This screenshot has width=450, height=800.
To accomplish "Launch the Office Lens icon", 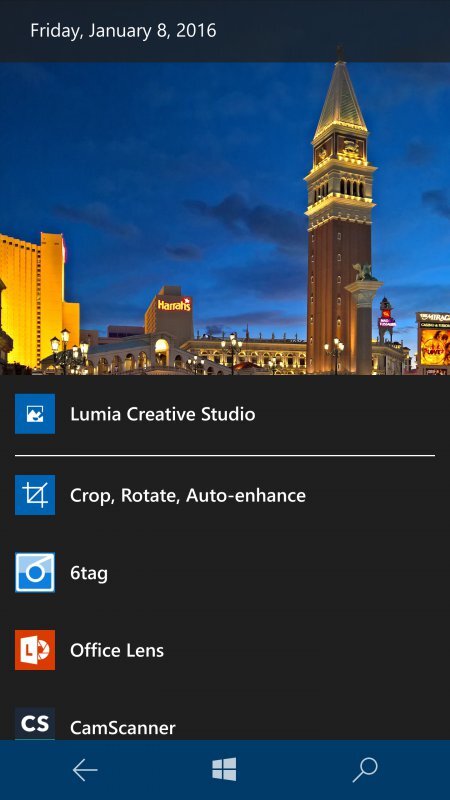I will [35, 650].
